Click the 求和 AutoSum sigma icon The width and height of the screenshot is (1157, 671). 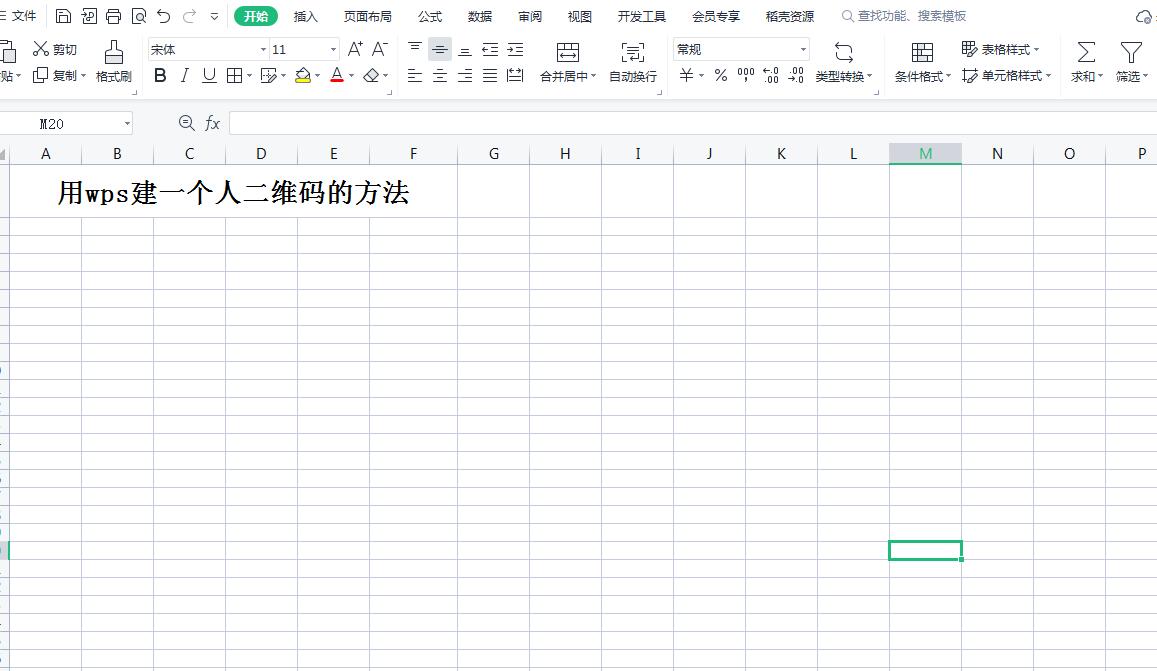(1086, 52)
